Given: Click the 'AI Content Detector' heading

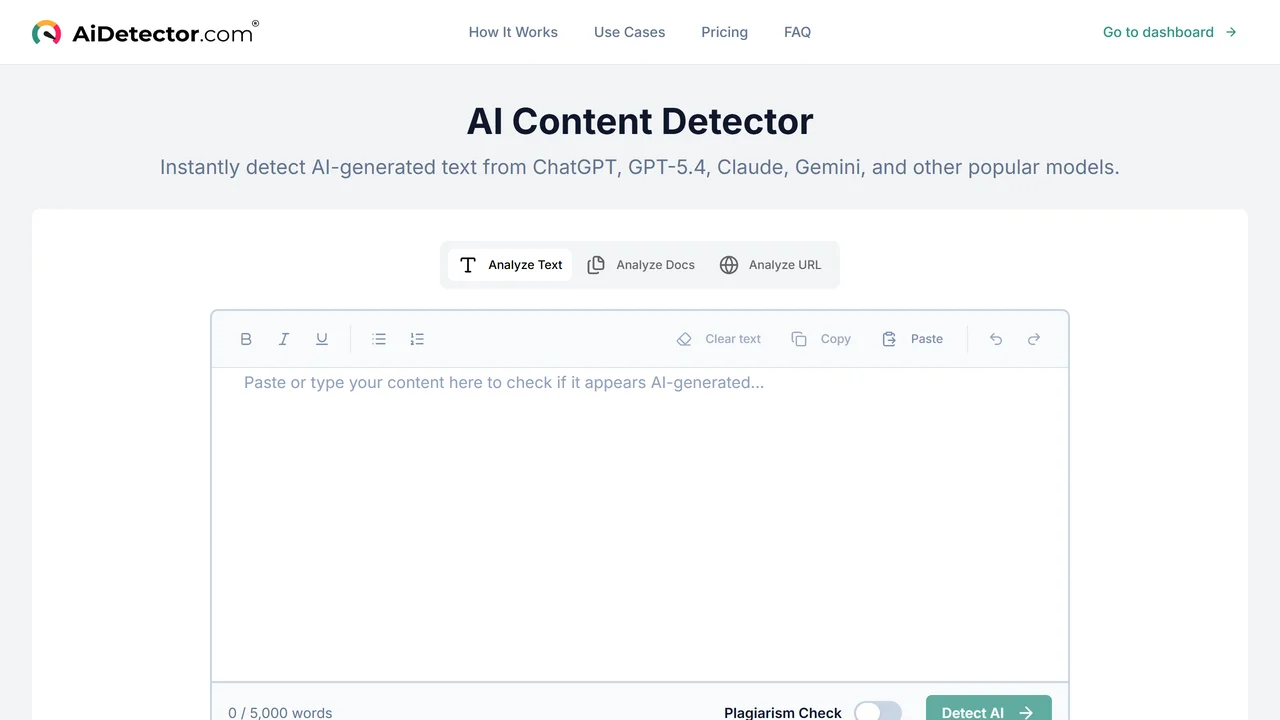Looking at the screenshot, I should [x=640, y=121].
